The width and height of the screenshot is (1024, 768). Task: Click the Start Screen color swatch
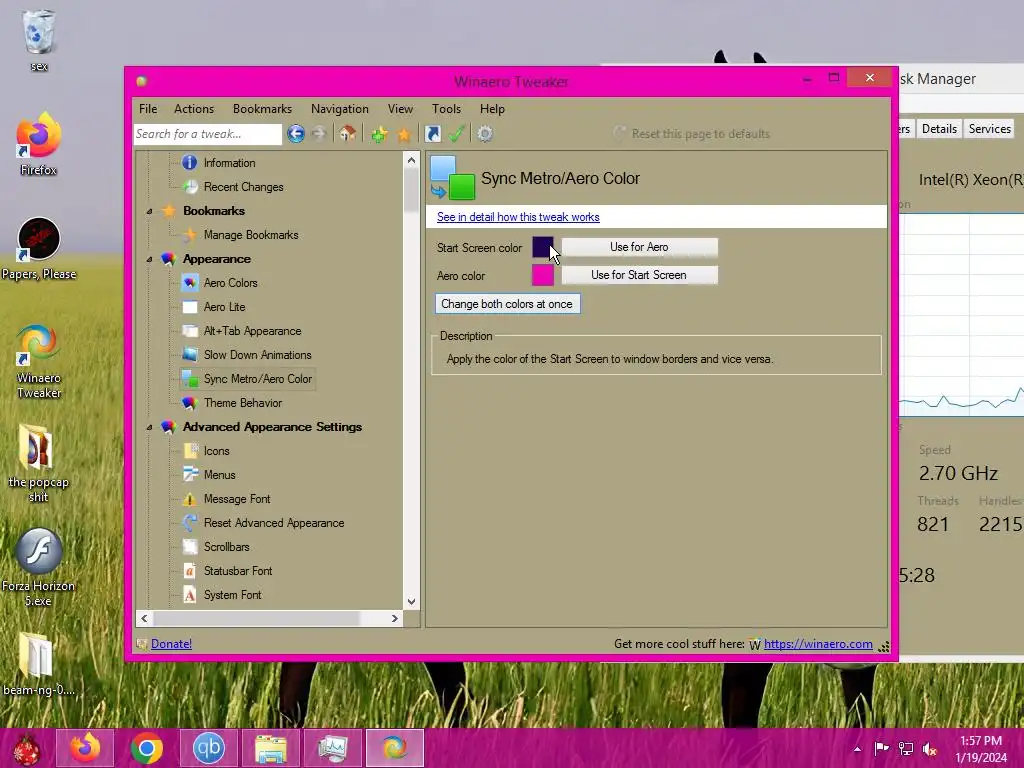tap(543, 248)
